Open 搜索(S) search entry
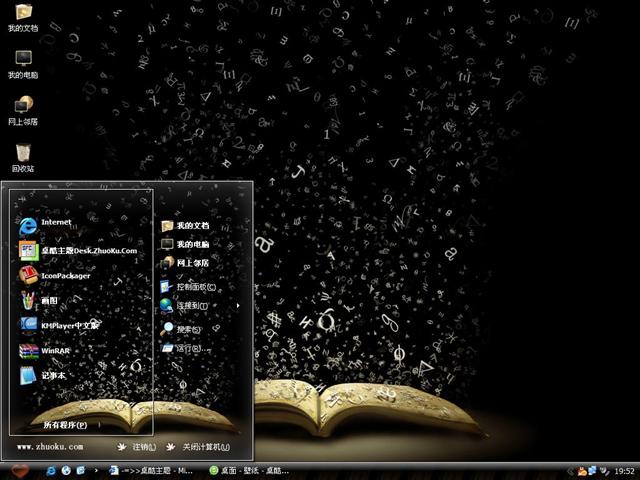The height and width of the screenshot is (480, 640). [180, 329]
